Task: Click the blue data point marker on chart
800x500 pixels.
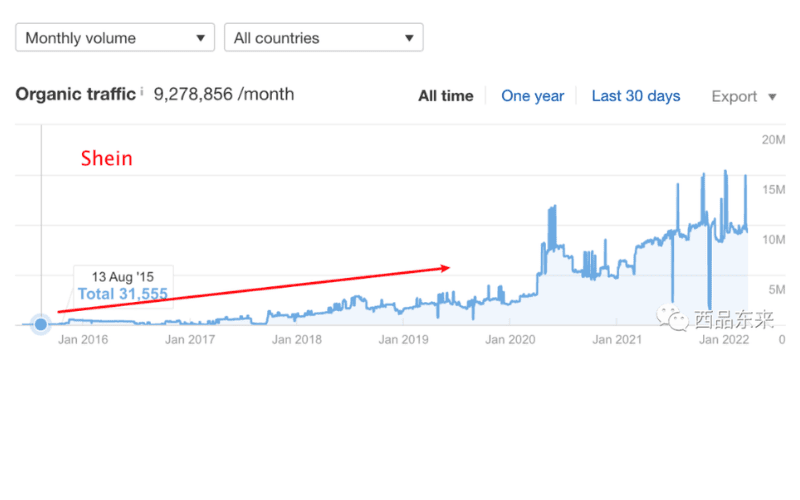Action: [x=41, y=324]
